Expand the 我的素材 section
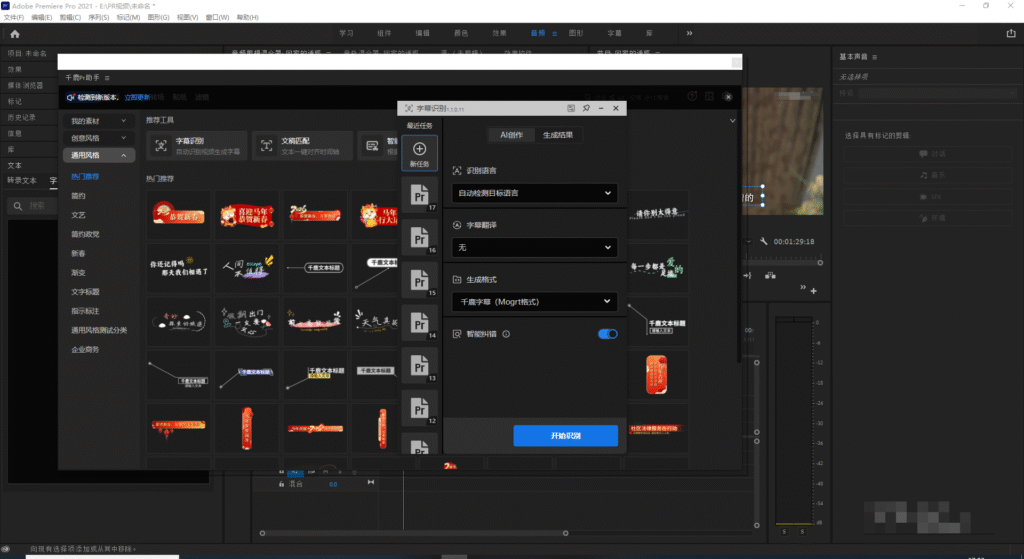 tap(97, 120)
